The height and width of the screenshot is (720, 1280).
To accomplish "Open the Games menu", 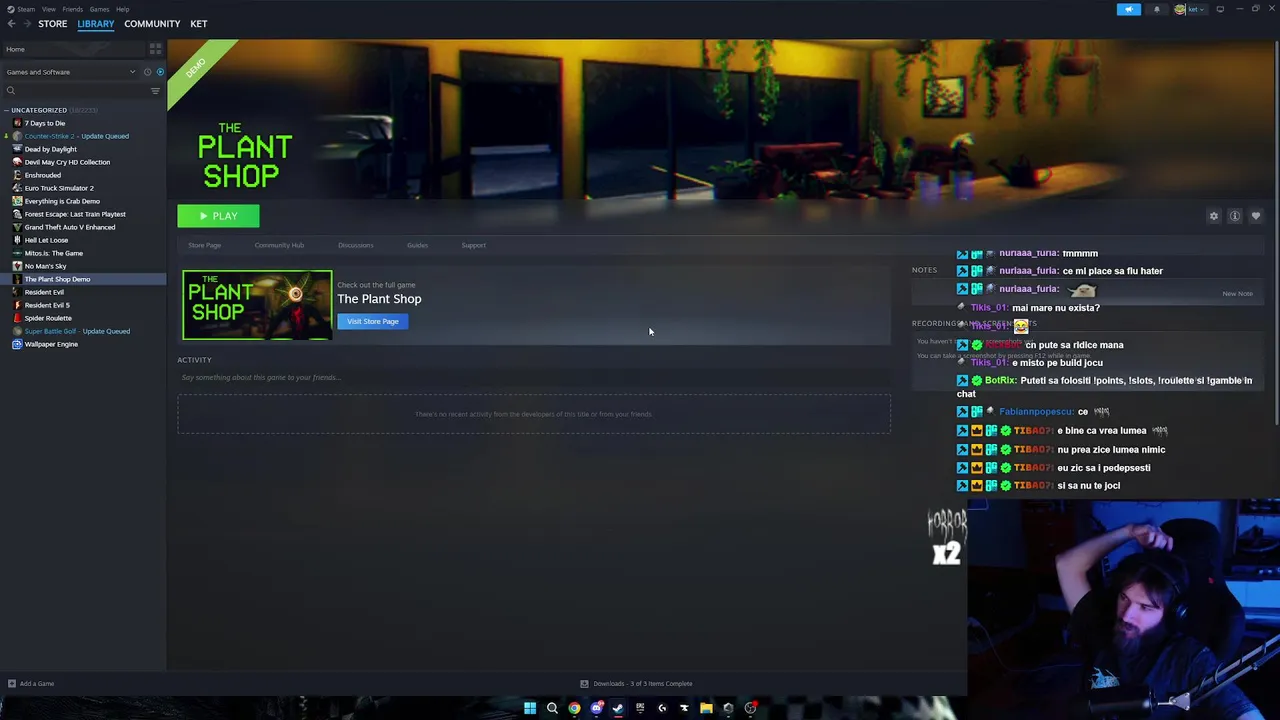I will coord(99,9).
